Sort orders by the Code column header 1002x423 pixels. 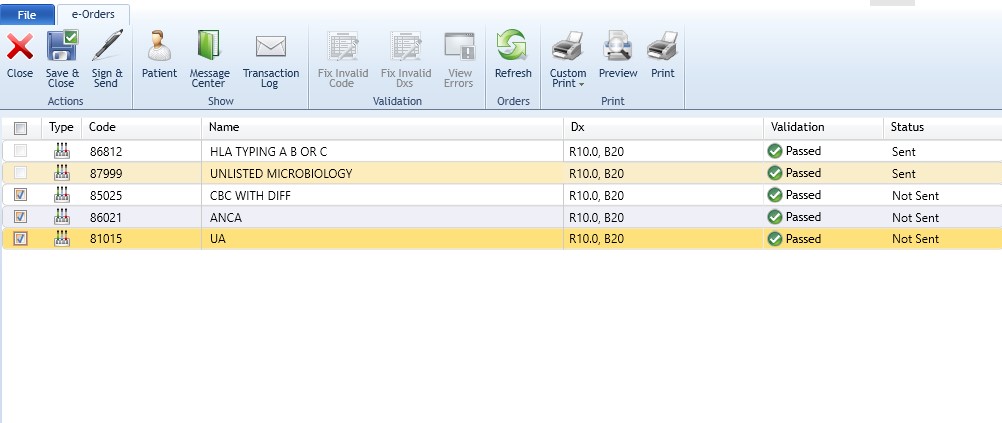click(x=101, y=127)
